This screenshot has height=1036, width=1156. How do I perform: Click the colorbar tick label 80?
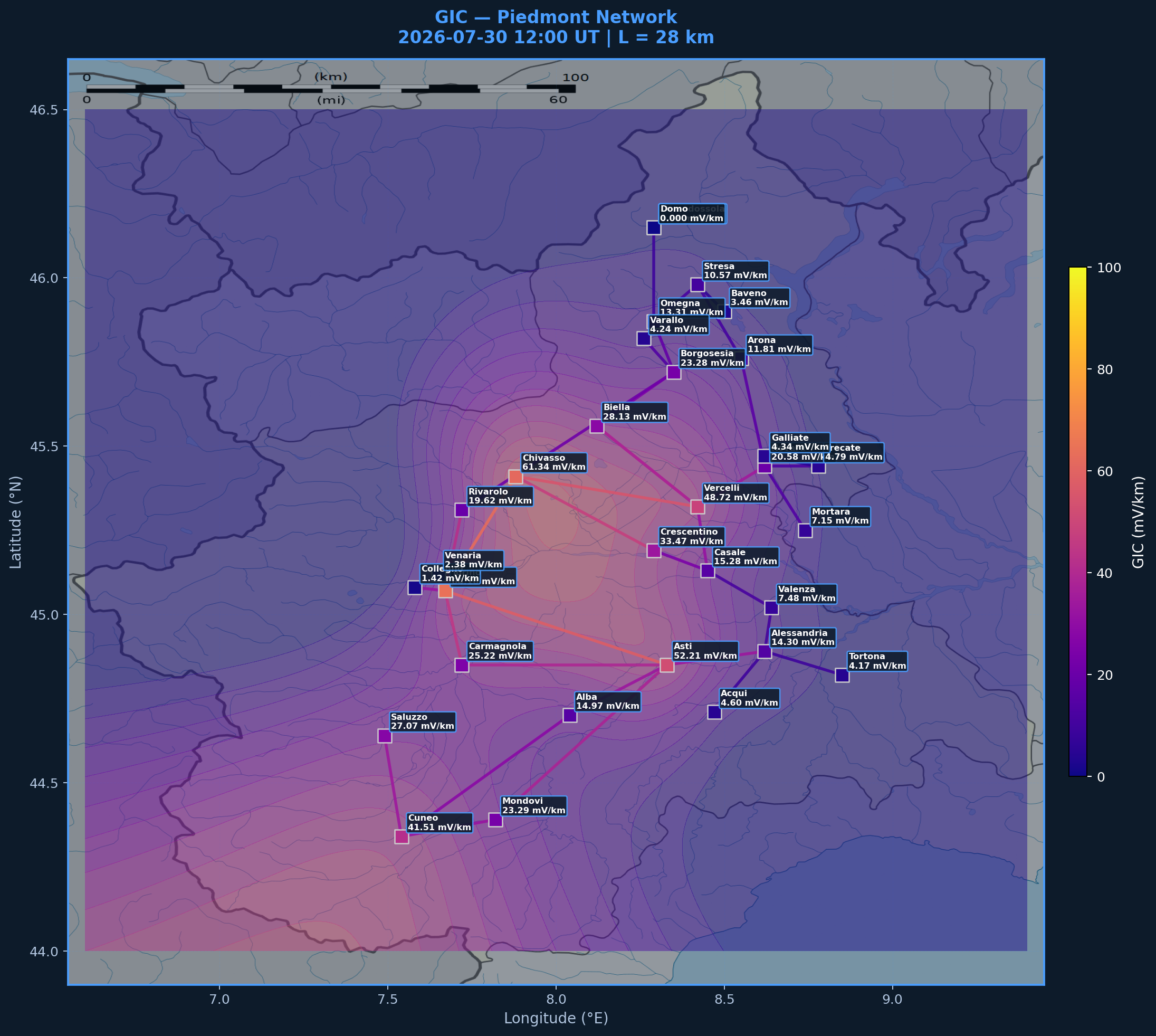tap(1105, 369)
